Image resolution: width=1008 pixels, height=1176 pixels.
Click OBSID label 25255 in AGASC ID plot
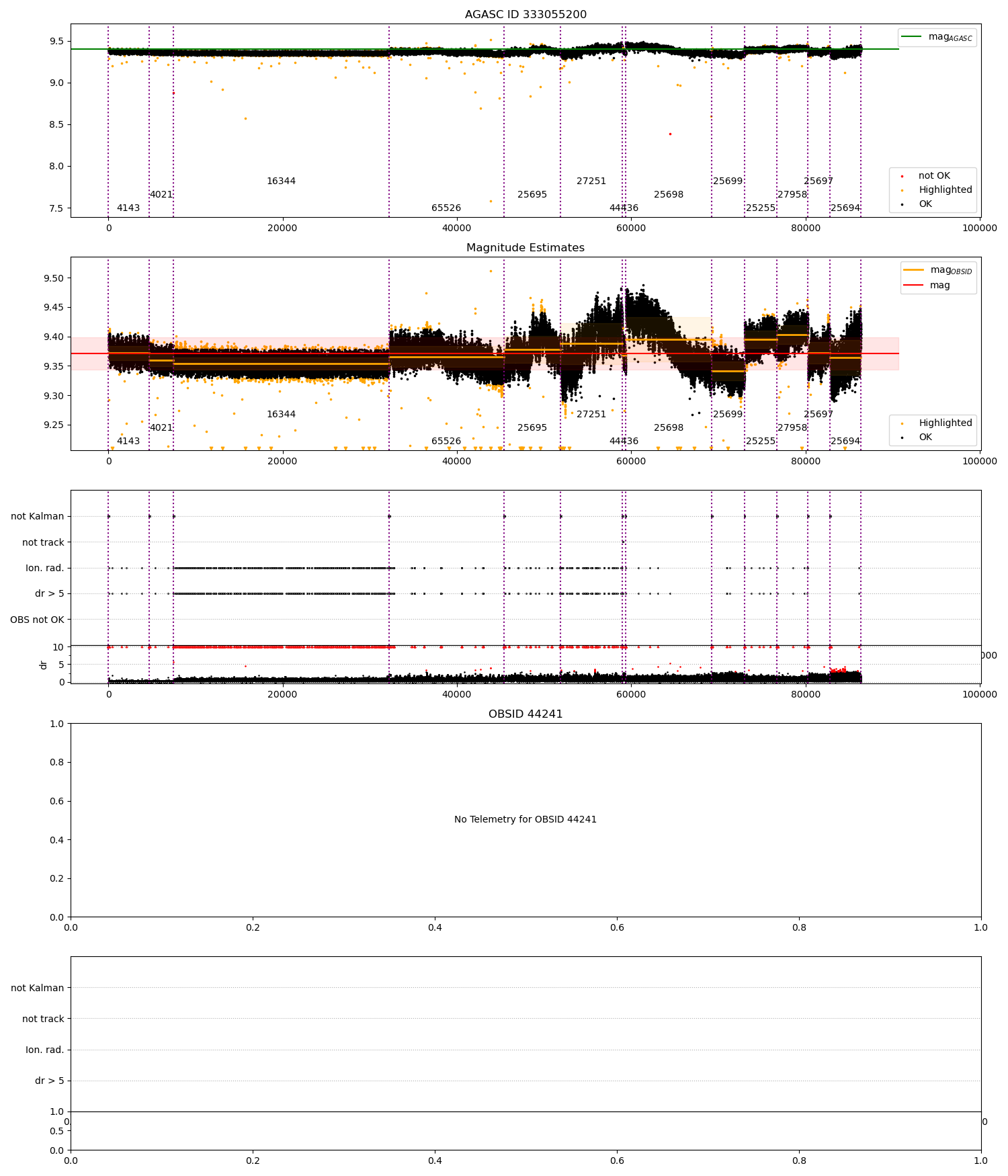[x=761, y=208]
